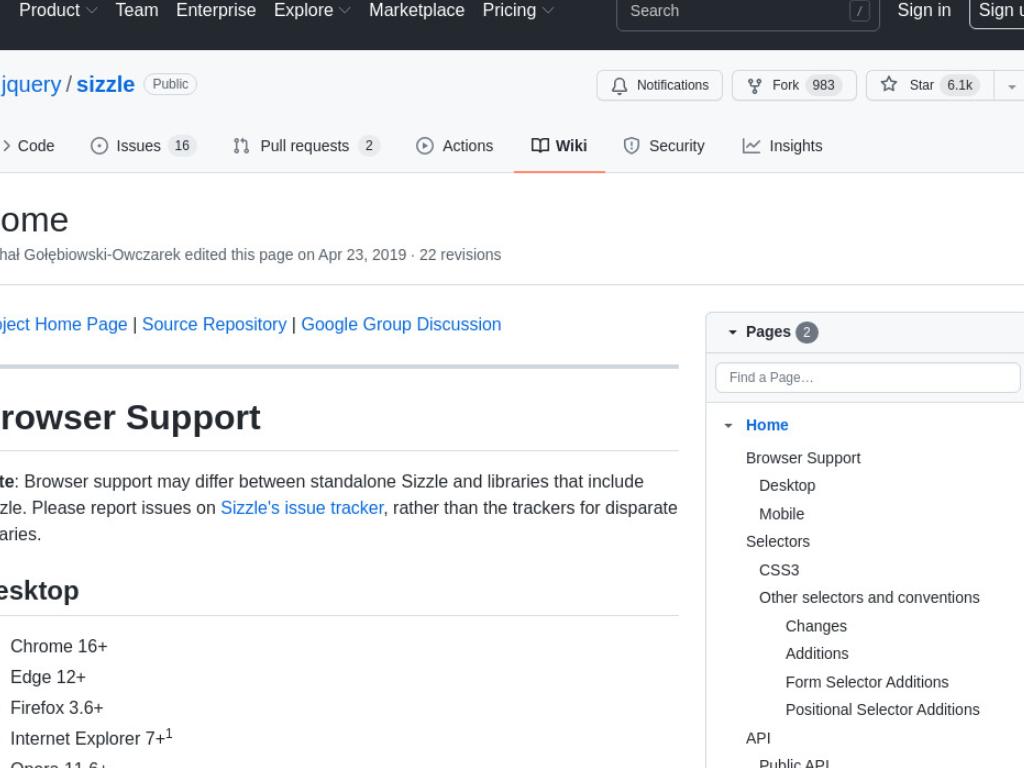Jump to Form Selector Additions
Image resolution: width=1024 pixels, height=768 pixels.
point(867,682)
